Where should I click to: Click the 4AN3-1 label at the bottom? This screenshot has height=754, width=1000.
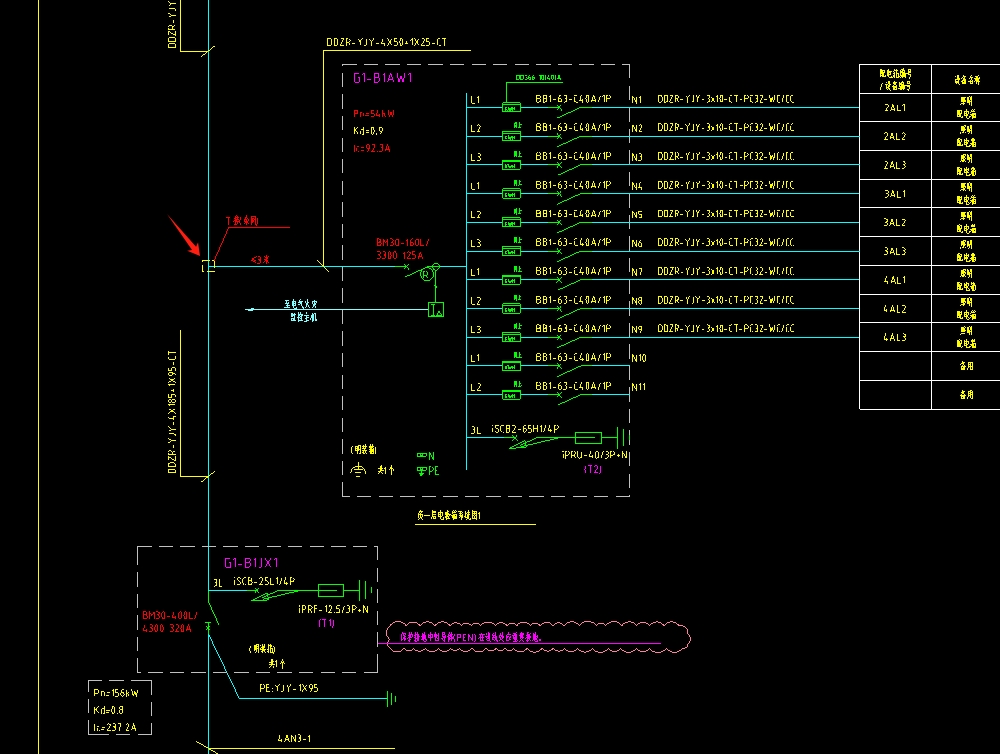tap(294, 739)
